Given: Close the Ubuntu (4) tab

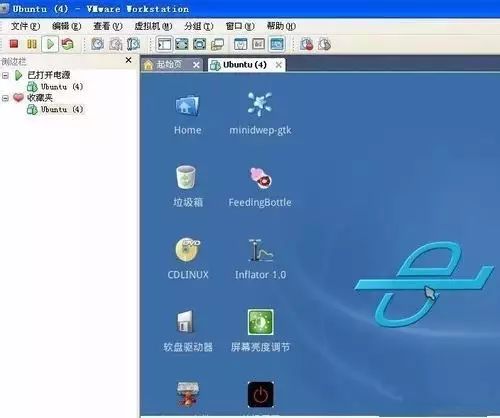Looking at the screenshot, I should coord(278,65).
